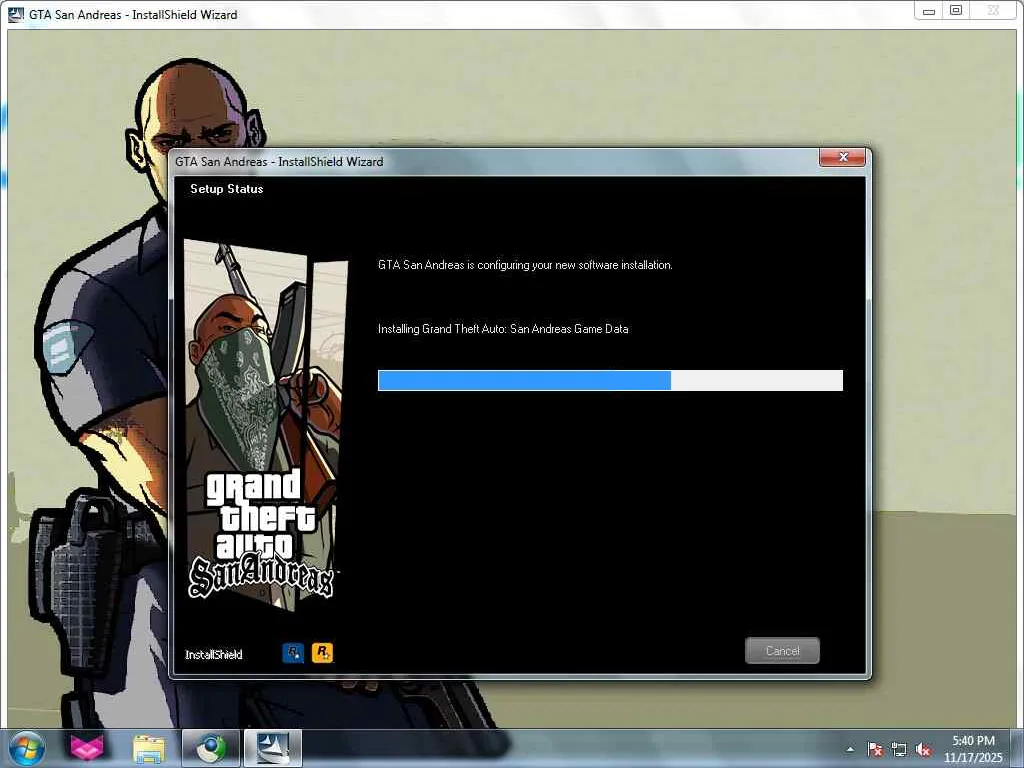The height and width of the screenshot is (768, 1024).
Task: Click the Cancel button in the installer
Action: [782, 650]
